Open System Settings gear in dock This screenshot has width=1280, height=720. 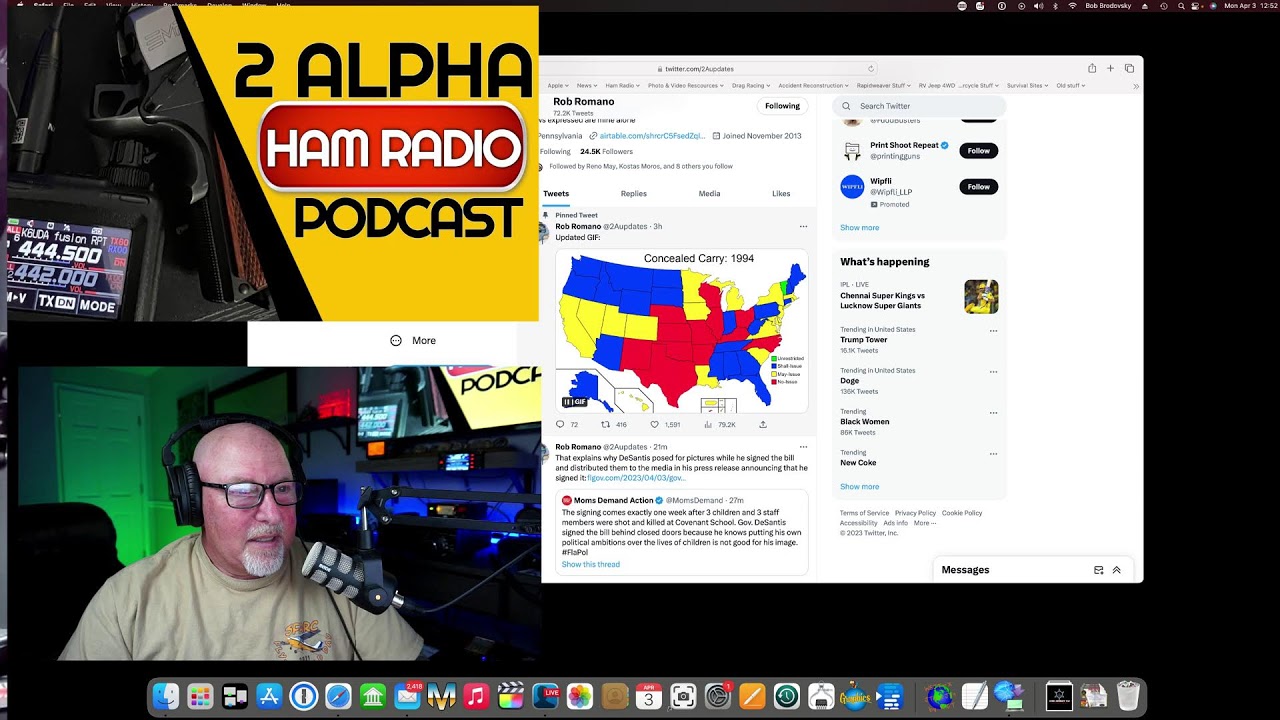[x=718, y=696]
